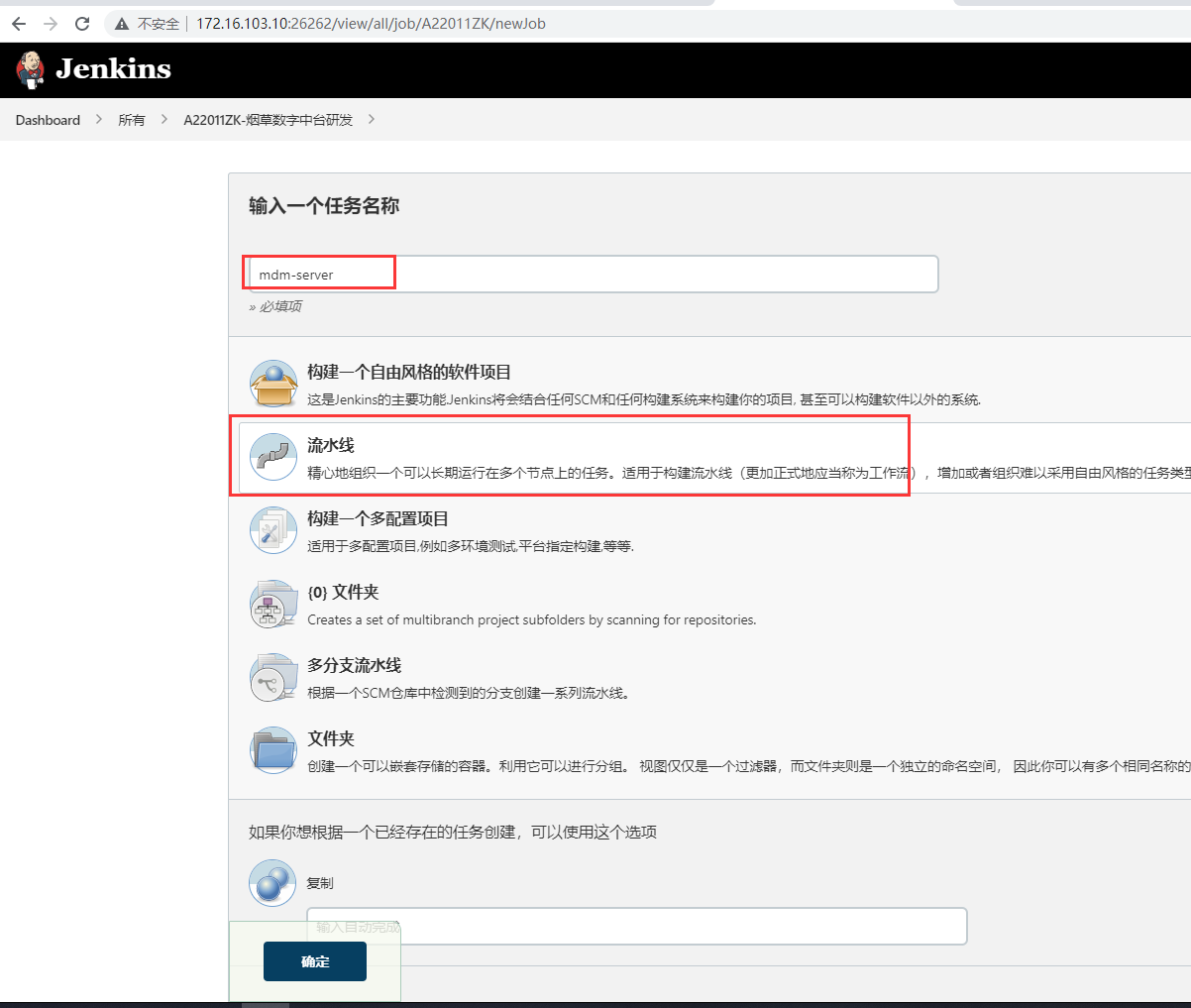Select the freestyle project box icon
The image size is (1191, 1008).
coord(273,384)
